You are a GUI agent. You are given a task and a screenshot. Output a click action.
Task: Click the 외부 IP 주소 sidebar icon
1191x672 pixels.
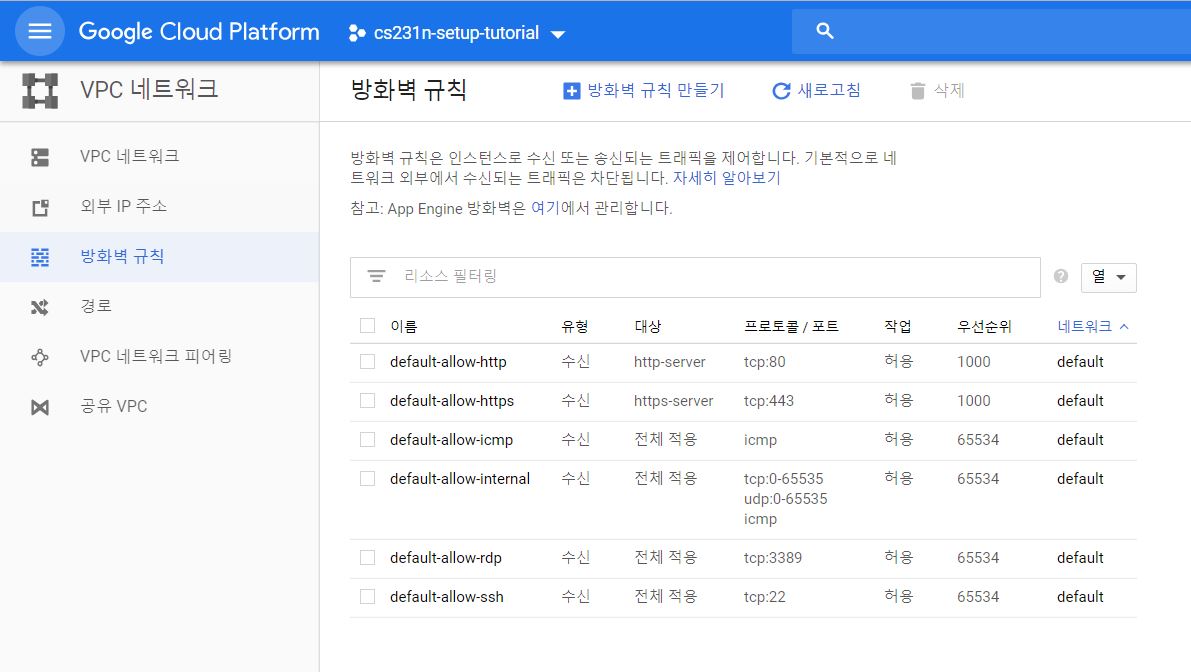[40, 207]
